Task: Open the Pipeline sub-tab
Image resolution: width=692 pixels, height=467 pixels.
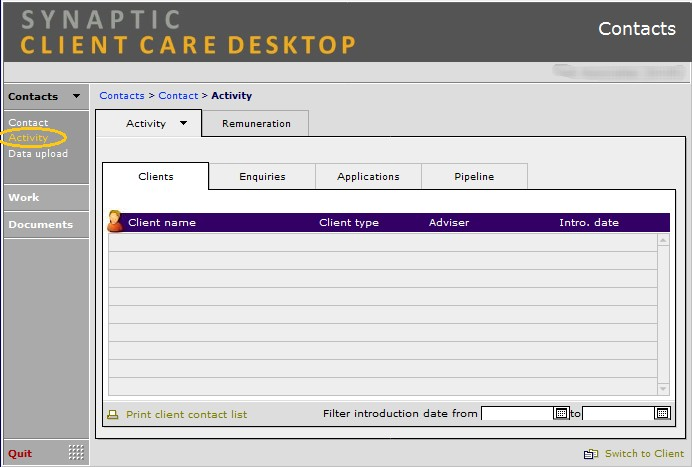Action: (x=474, y=176)
